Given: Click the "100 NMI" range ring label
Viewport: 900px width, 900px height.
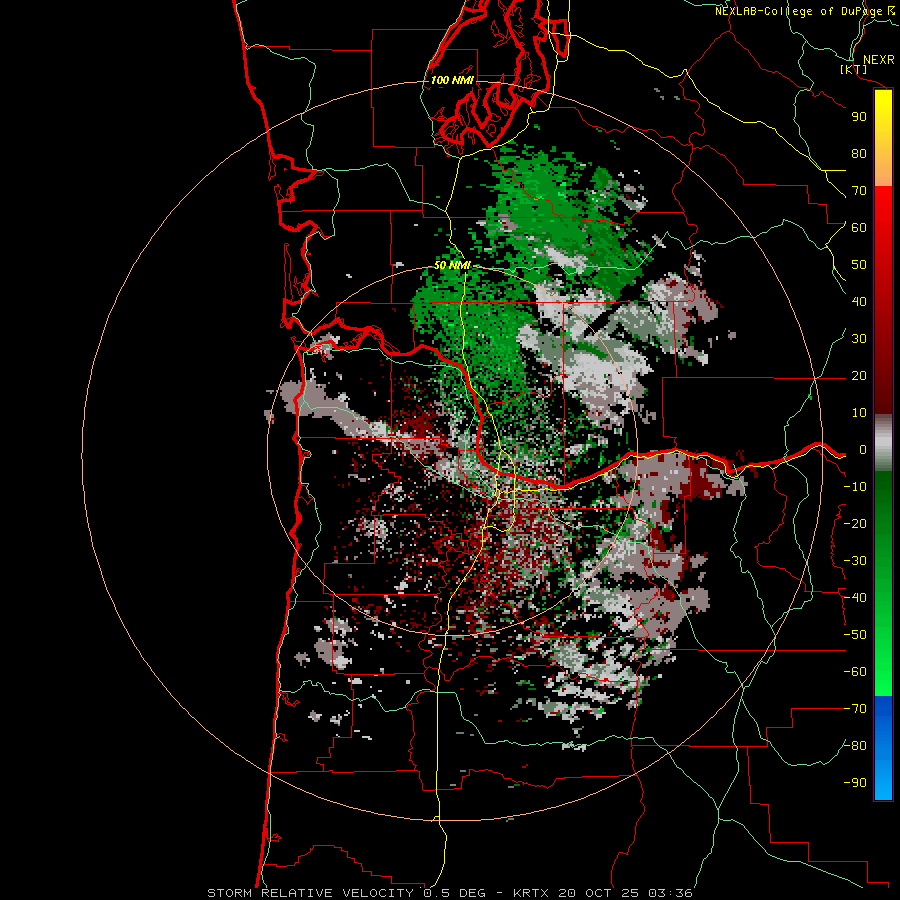Looking at the screenshot, I should [452, 80].
